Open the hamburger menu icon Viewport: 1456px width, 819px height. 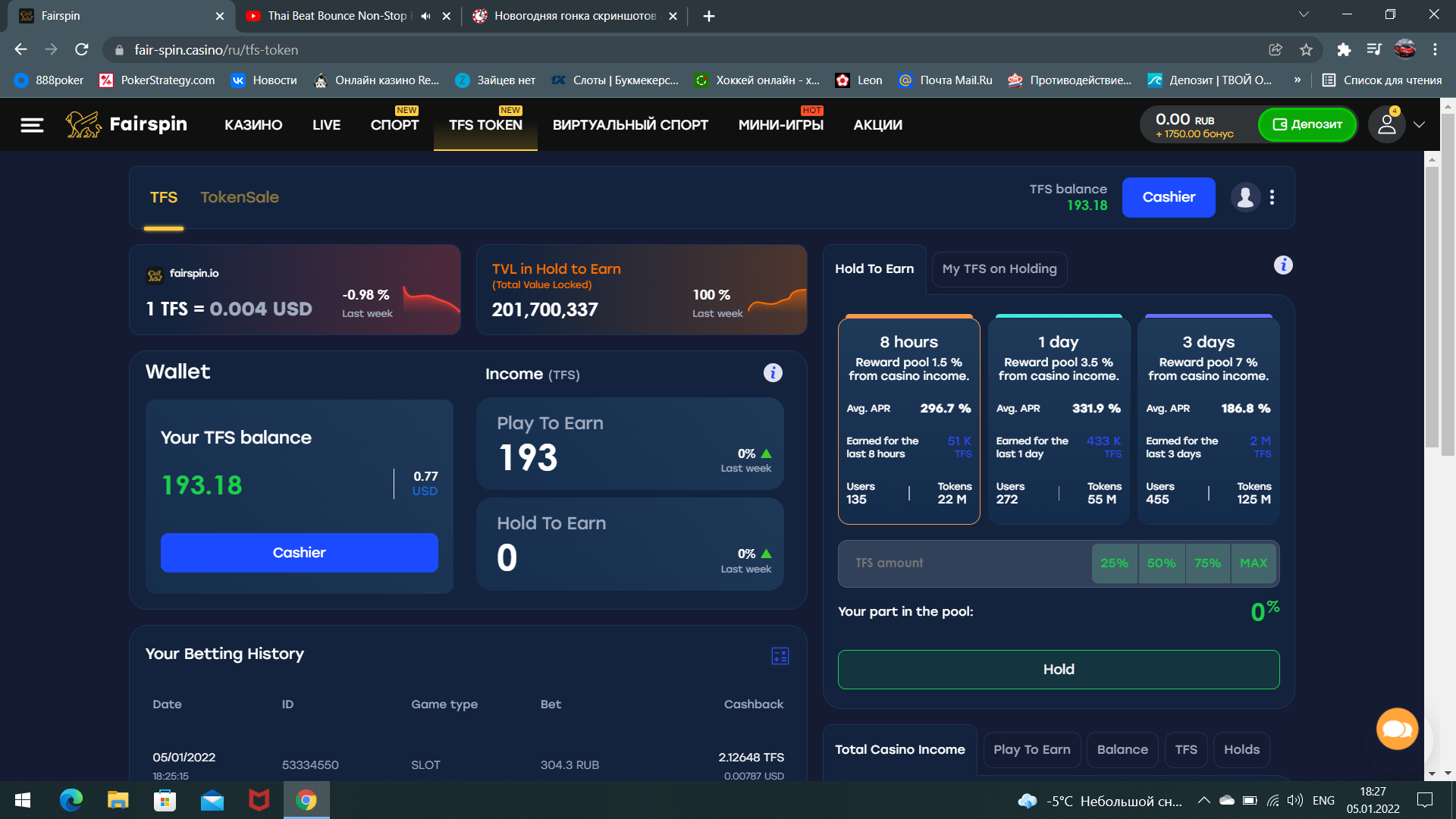point(32,125)
